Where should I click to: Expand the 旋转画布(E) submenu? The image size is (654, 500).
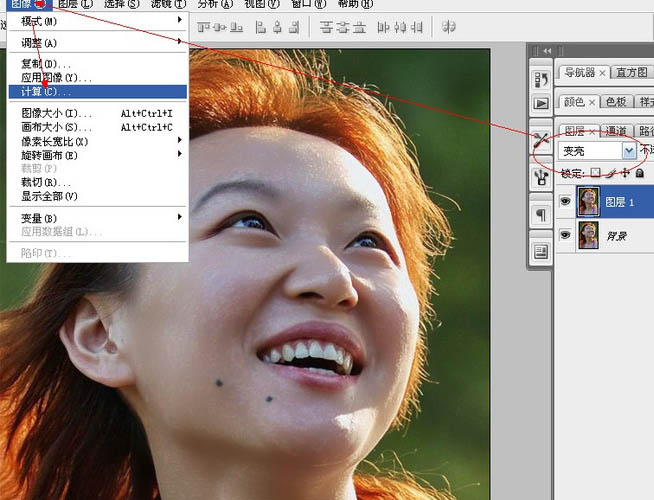(98, 155)
